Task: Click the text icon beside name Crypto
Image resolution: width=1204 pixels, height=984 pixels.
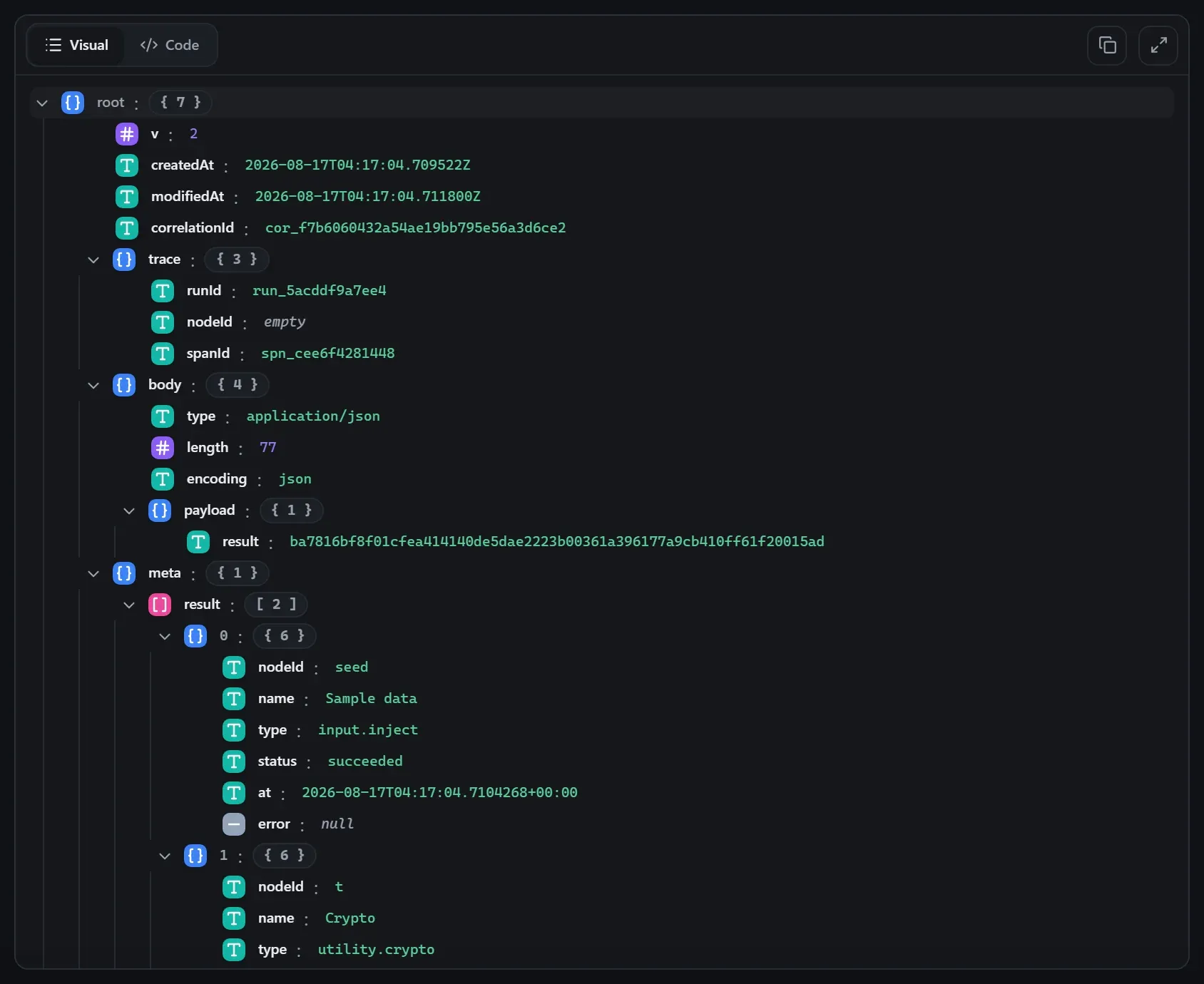Action: [x=234, y=918]
